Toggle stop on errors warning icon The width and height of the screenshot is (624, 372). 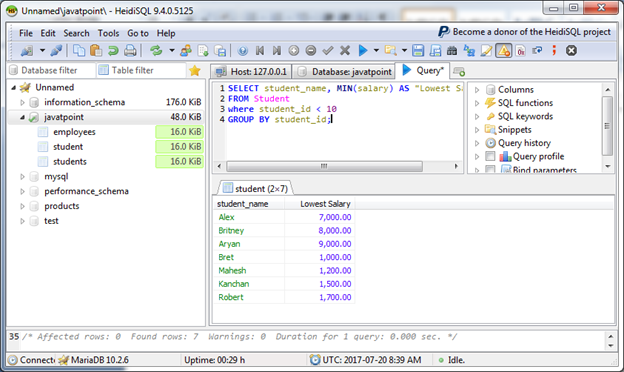coord(504,51)
